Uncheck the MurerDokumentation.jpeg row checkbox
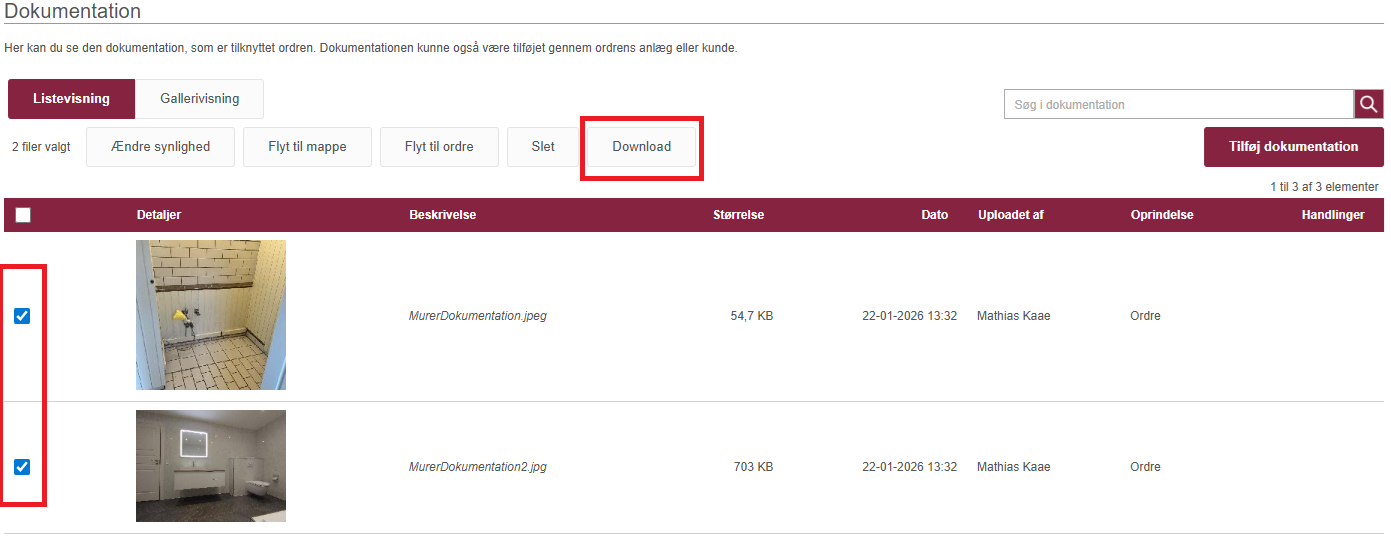Screen dimensions: 1391x538 [x=22, y=316]
